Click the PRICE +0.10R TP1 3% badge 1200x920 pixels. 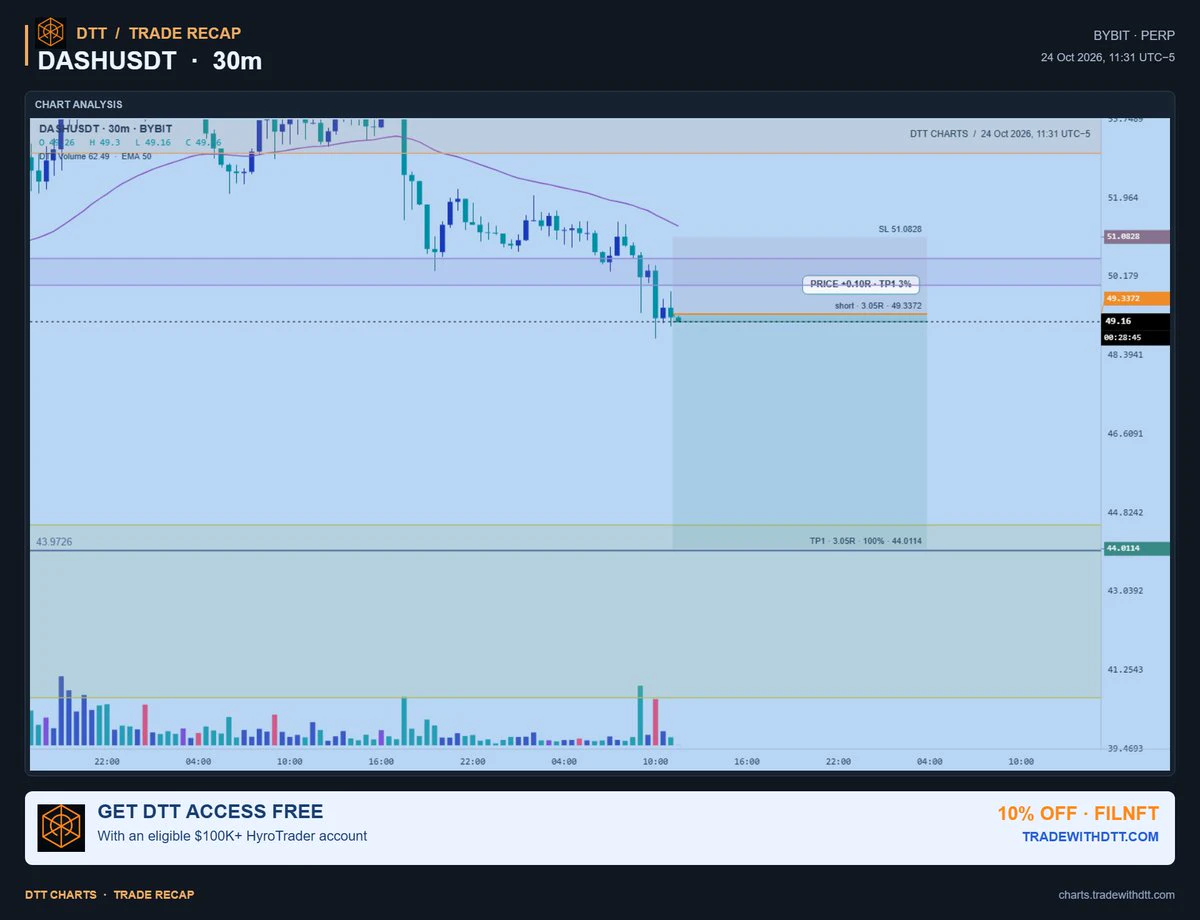(x=860, y=284)
